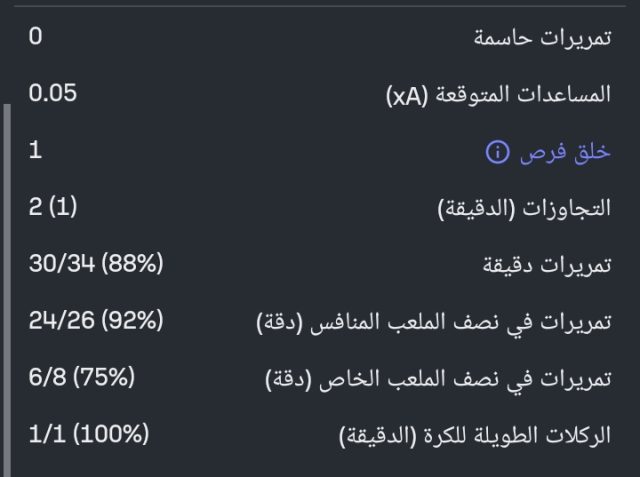
Task: Click the 30/34 accurate passes count
Action: (62, 265)
